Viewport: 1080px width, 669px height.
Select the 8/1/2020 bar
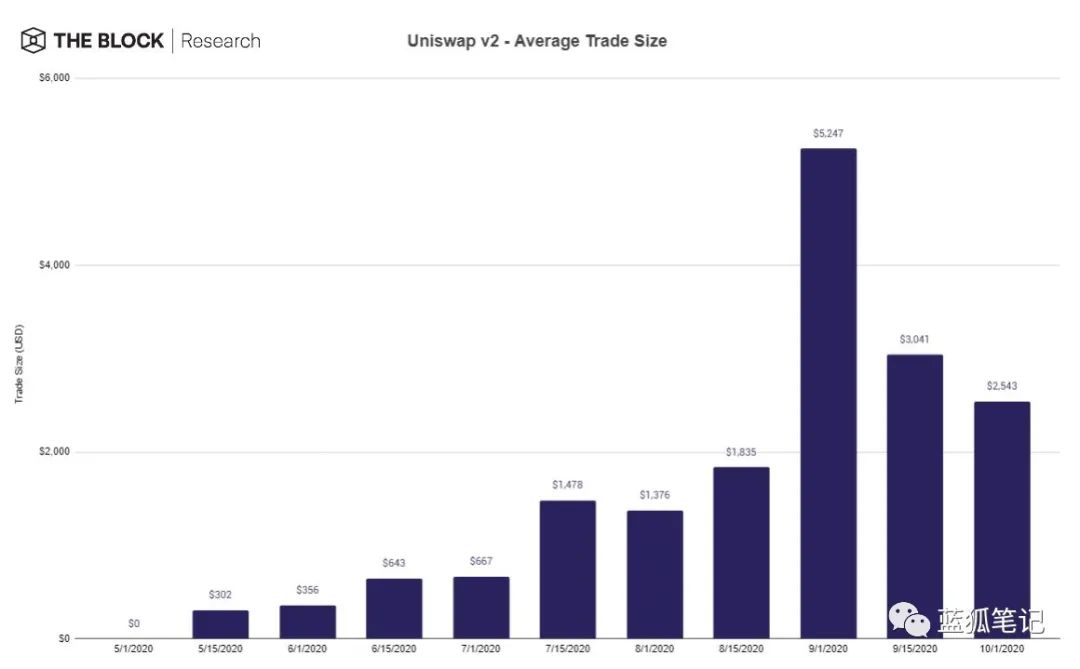(654, 574)
